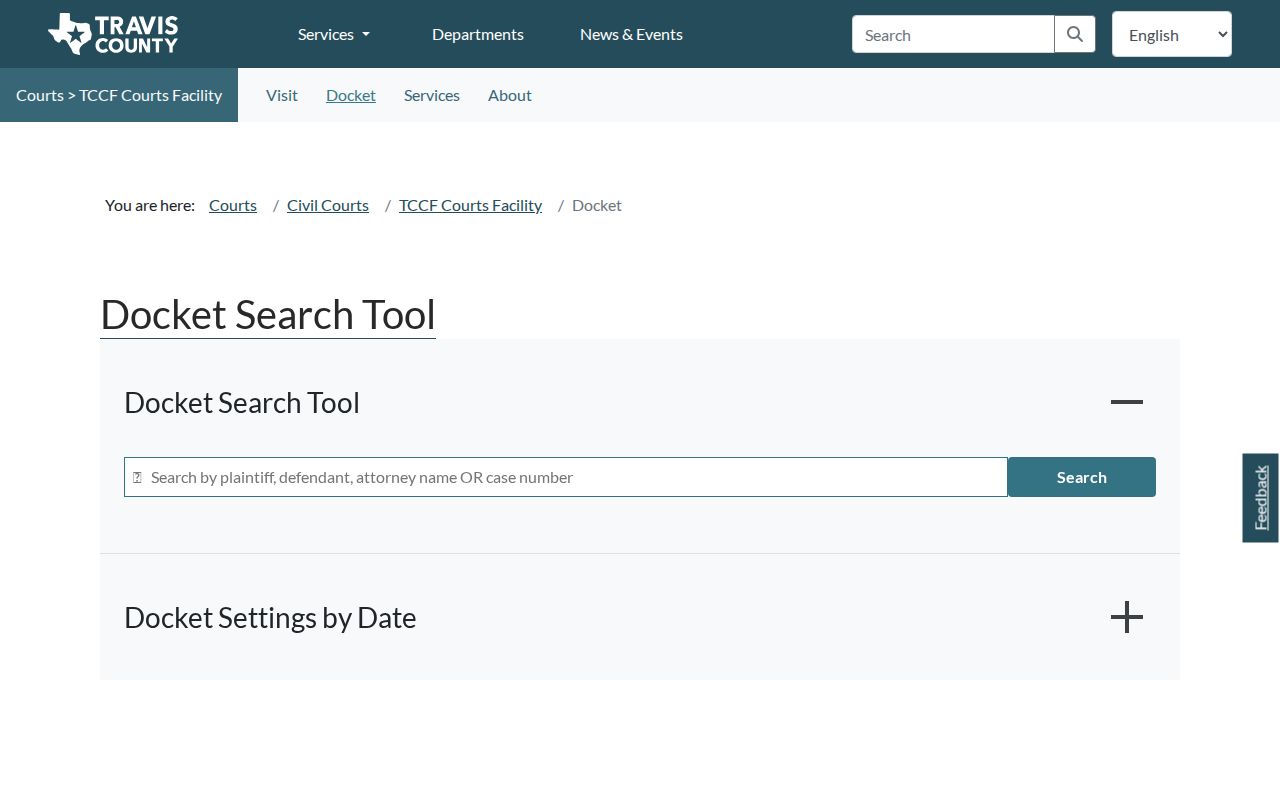This screenshot has height=800, width=1280.
Task: Go to News & Events
Action: 631,34
